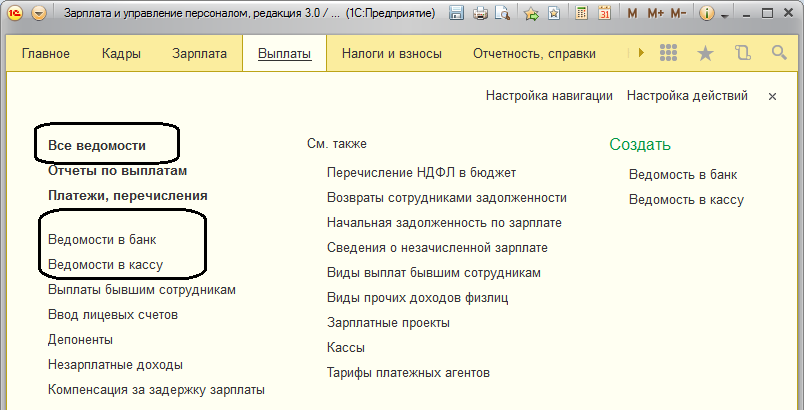The image size is (804, 410).
Task: Open Favorites star in sections panel
Action: [706, 53]
